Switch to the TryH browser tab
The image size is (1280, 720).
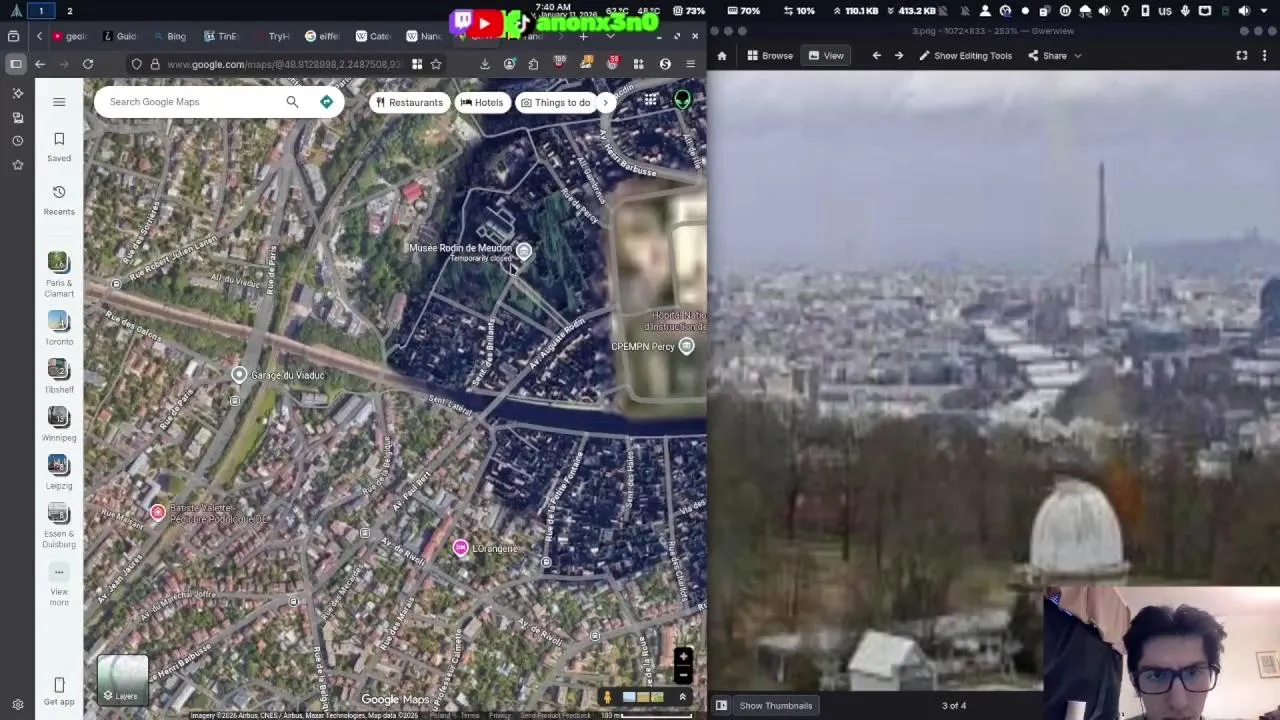[272, 36]
